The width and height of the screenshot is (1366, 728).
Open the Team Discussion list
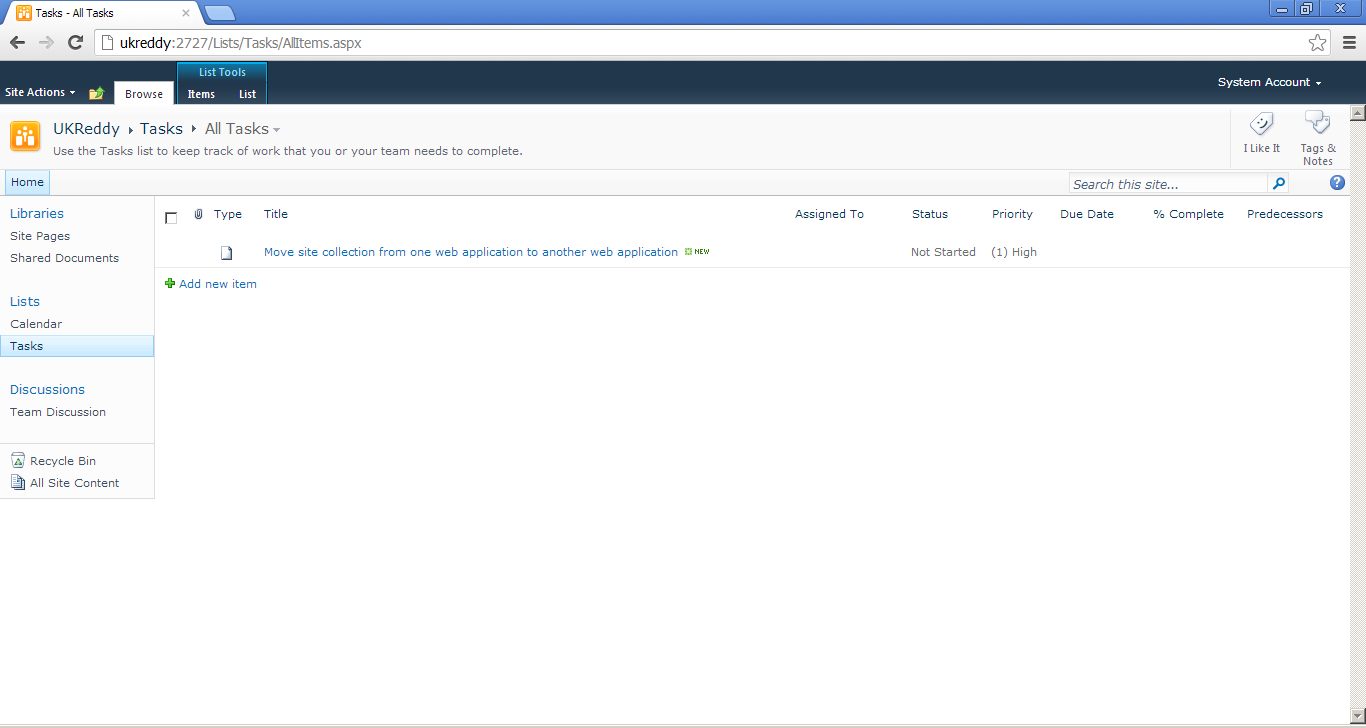57,411
